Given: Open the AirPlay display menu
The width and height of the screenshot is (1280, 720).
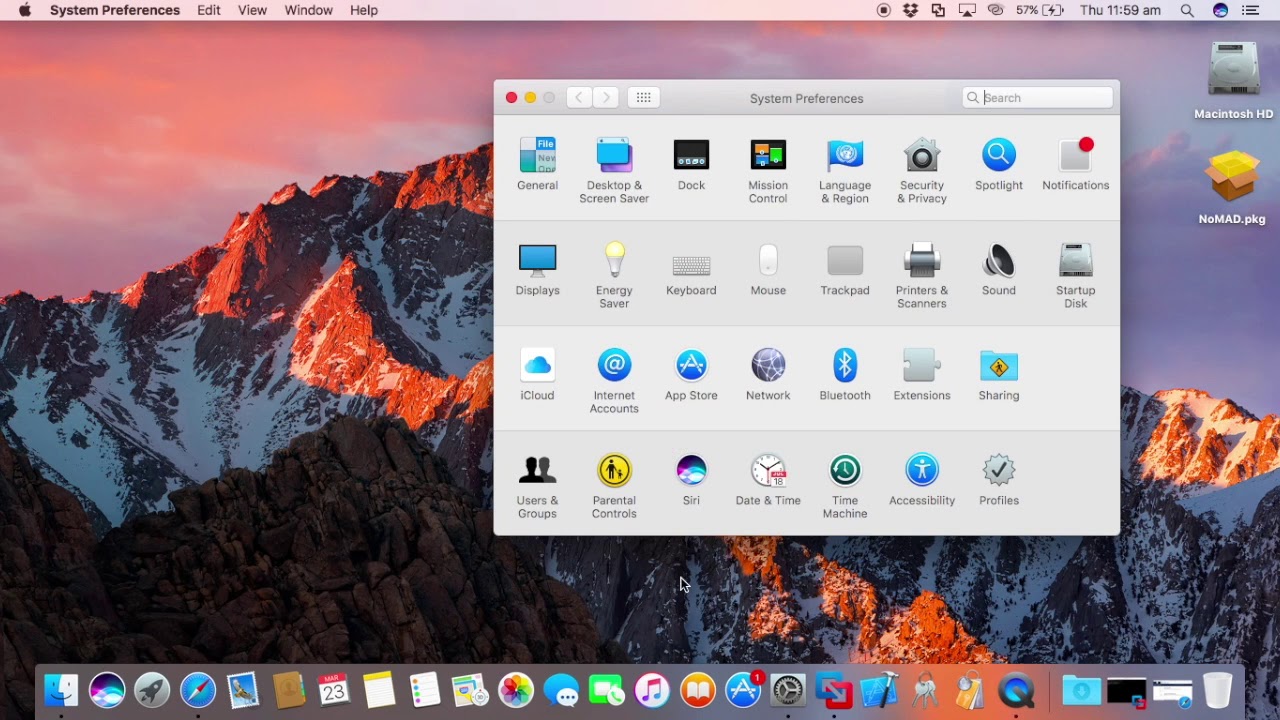Looking at the screenshot, I should (x=967, y=10).
